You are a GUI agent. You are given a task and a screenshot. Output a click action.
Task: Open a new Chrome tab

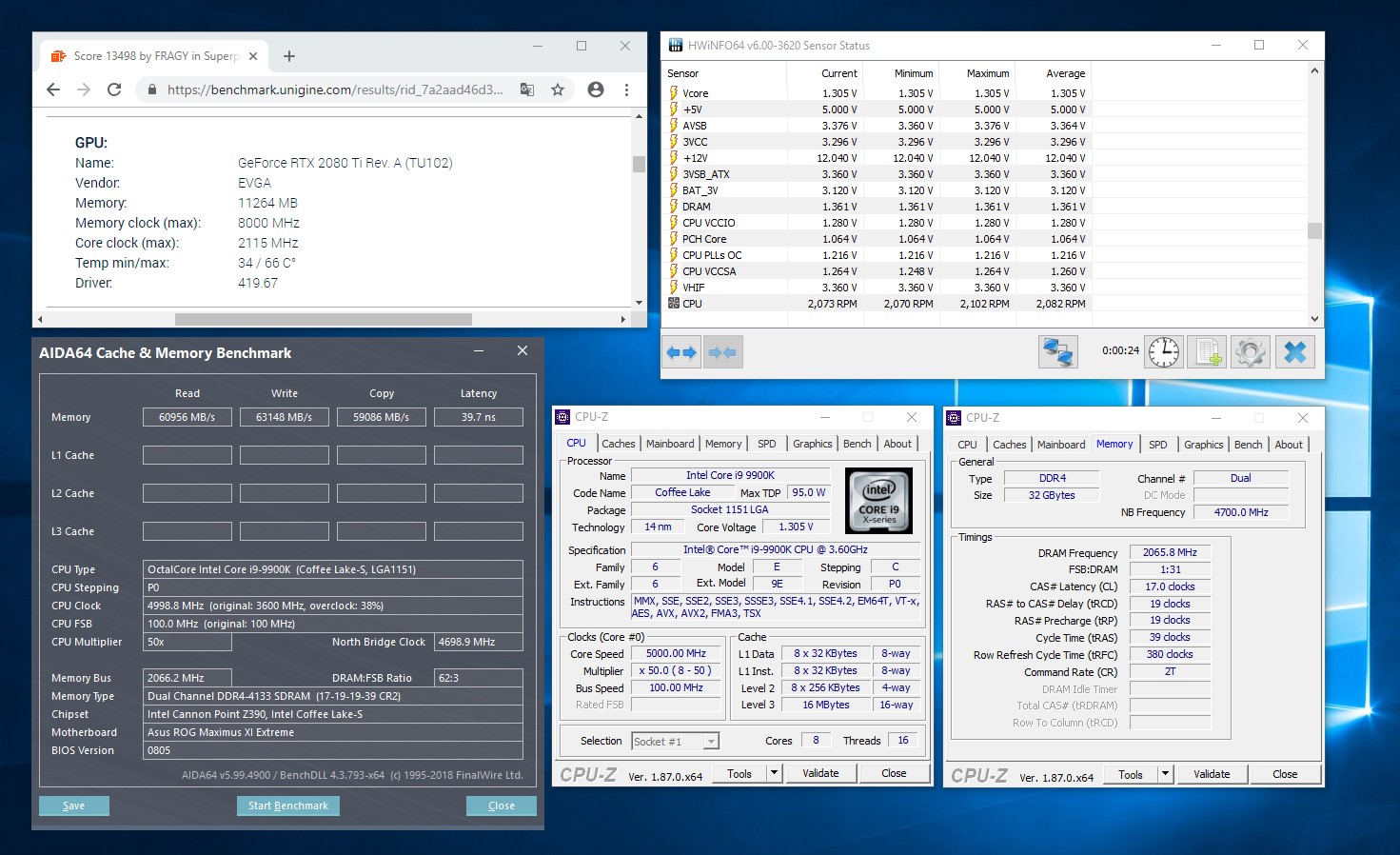[289, 56]
